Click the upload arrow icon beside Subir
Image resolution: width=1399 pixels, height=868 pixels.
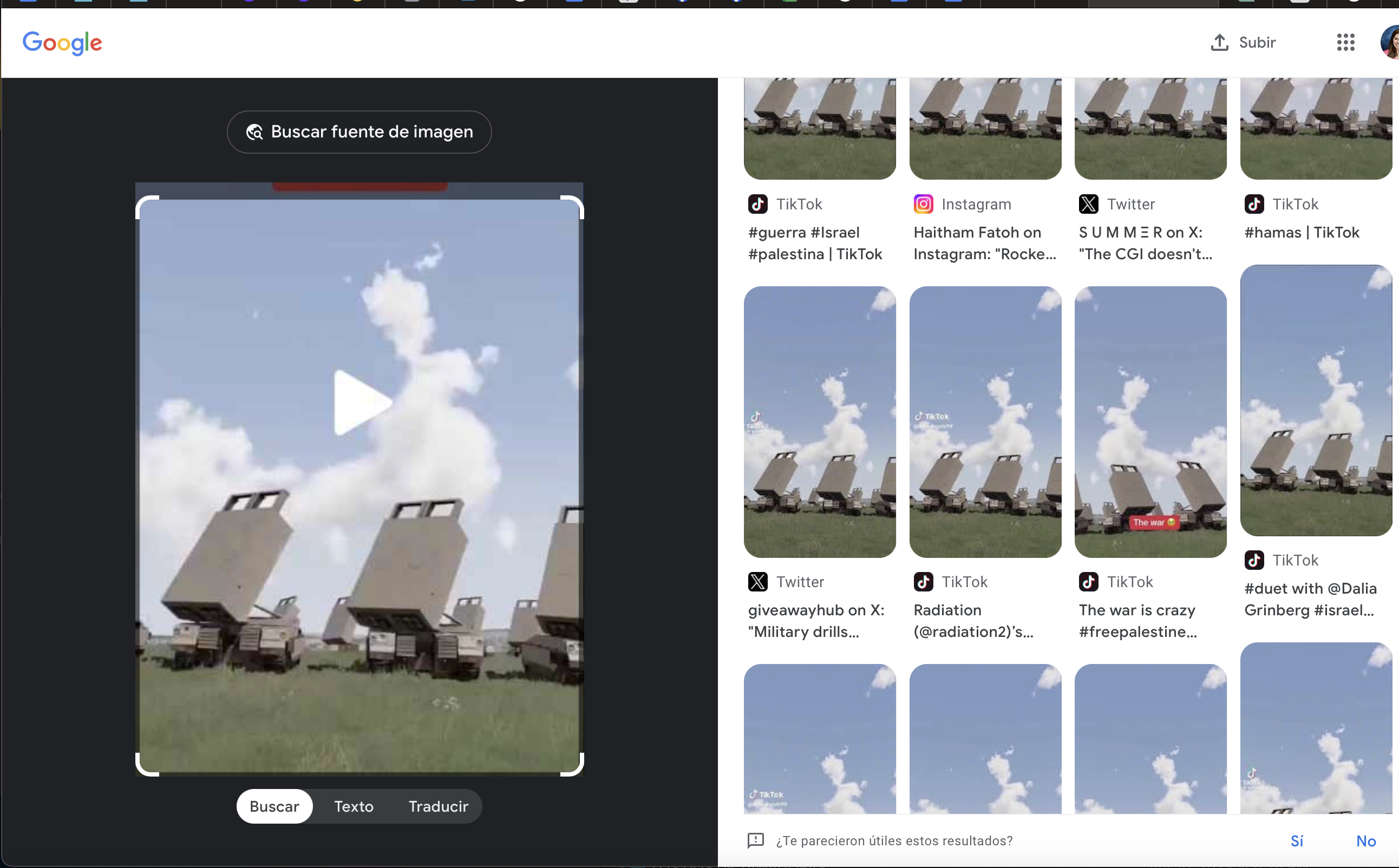(x=1219, y=43)
